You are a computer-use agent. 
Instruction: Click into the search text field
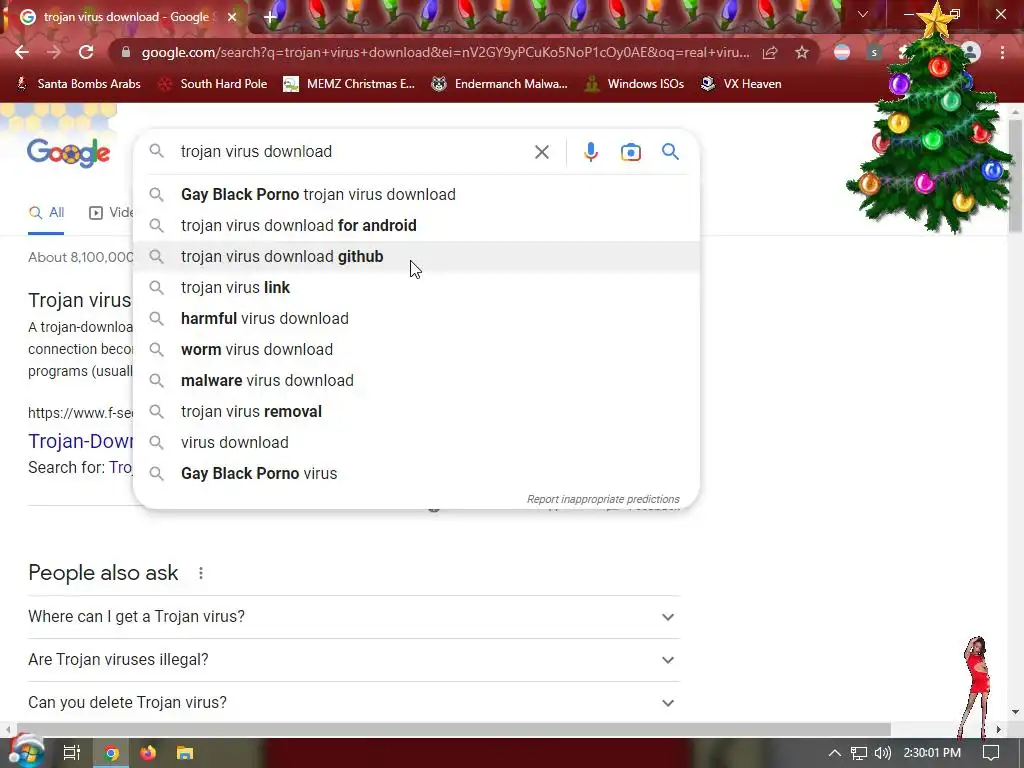[353, 152]
